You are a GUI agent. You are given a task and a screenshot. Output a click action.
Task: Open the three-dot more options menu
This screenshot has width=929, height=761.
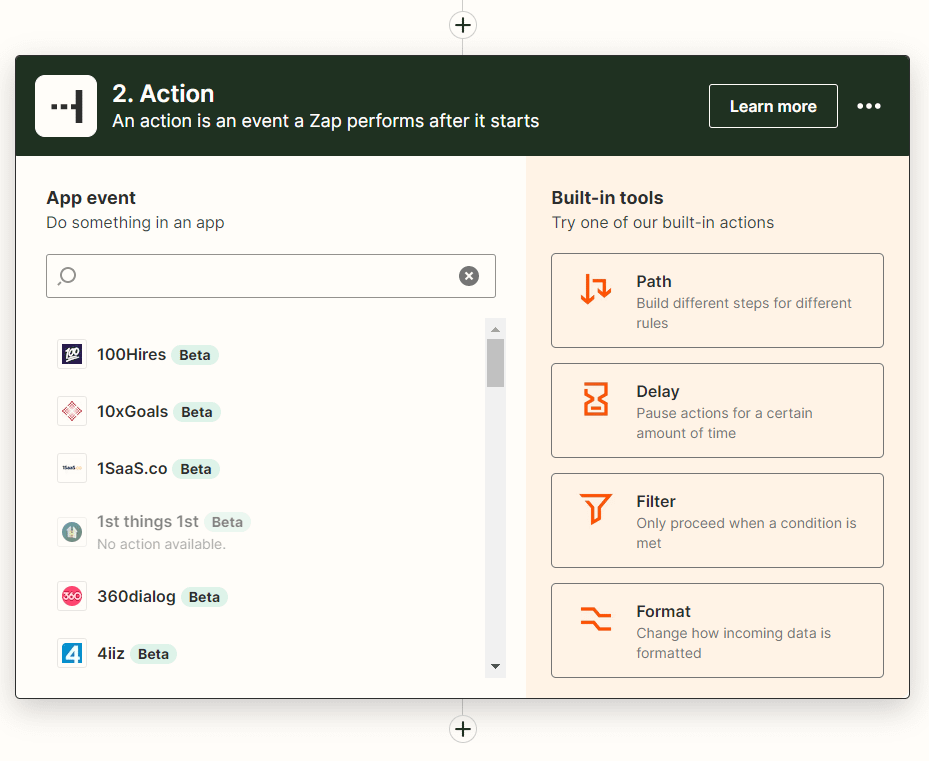click(x=869, y=106)
